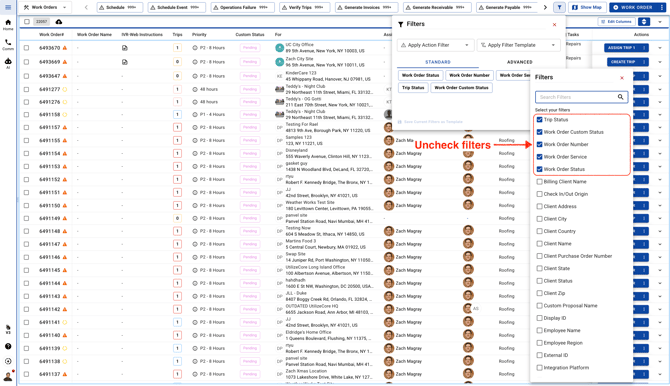
Task: Click the Generate Invoices chip
Action: coord(367,7)
